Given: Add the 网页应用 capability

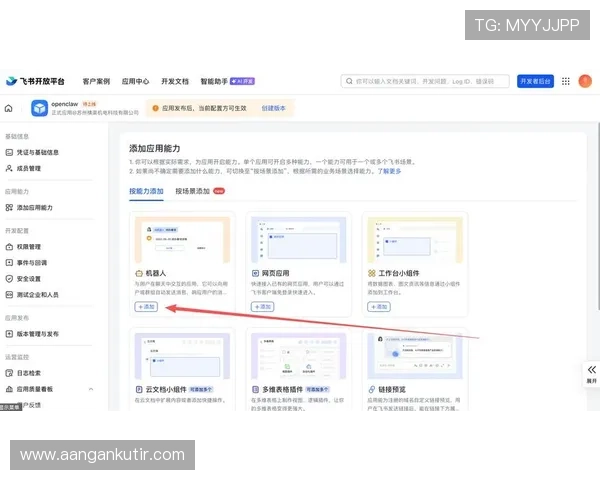Looking at the screenshot, I should (x=262, y=307).
